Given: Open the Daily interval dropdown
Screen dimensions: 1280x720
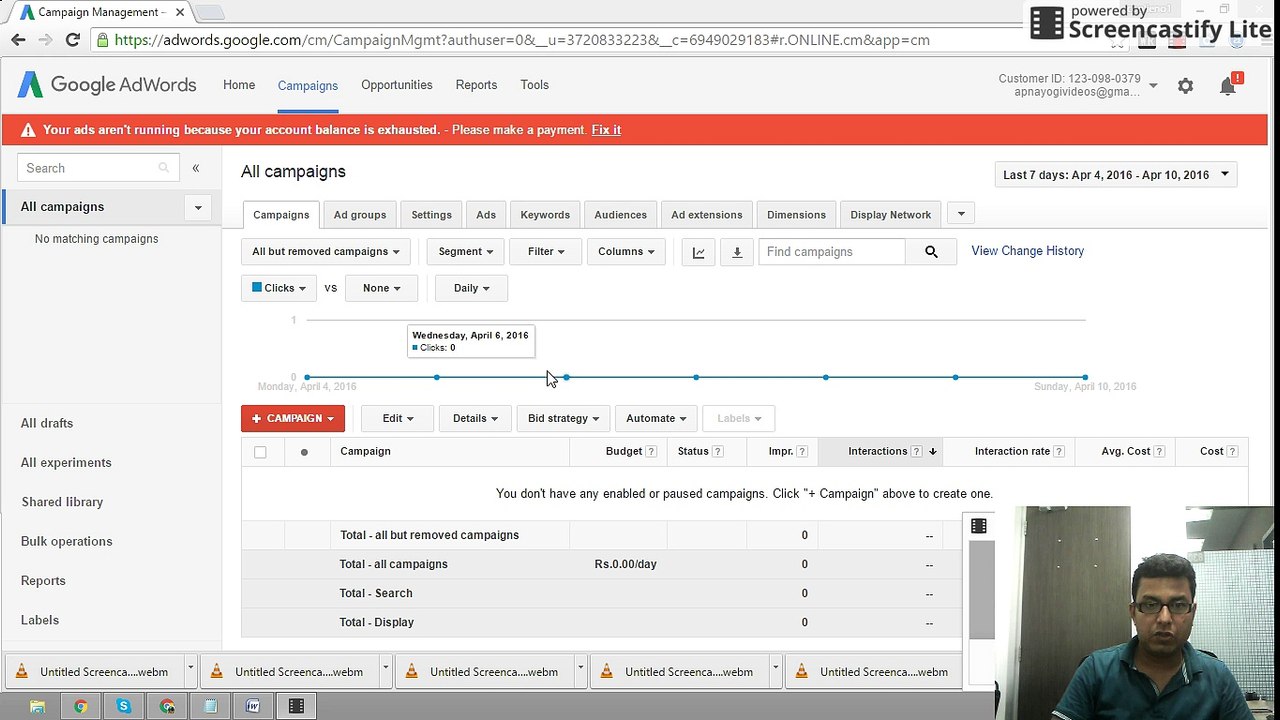Looking at the screenshot, I should 471,288.
